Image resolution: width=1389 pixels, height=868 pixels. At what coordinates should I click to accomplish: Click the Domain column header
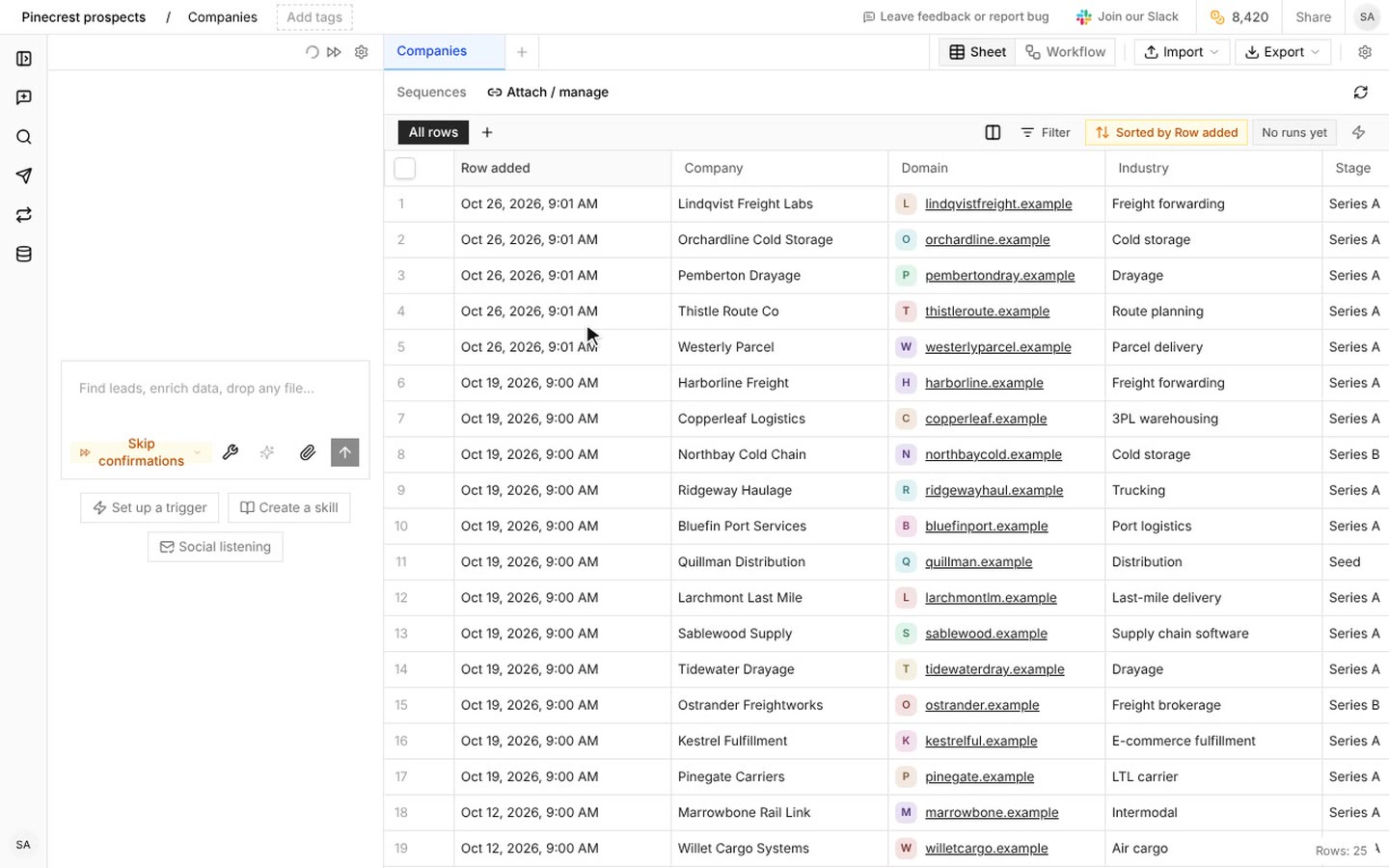pyautogui.click(x=996, y=168)
